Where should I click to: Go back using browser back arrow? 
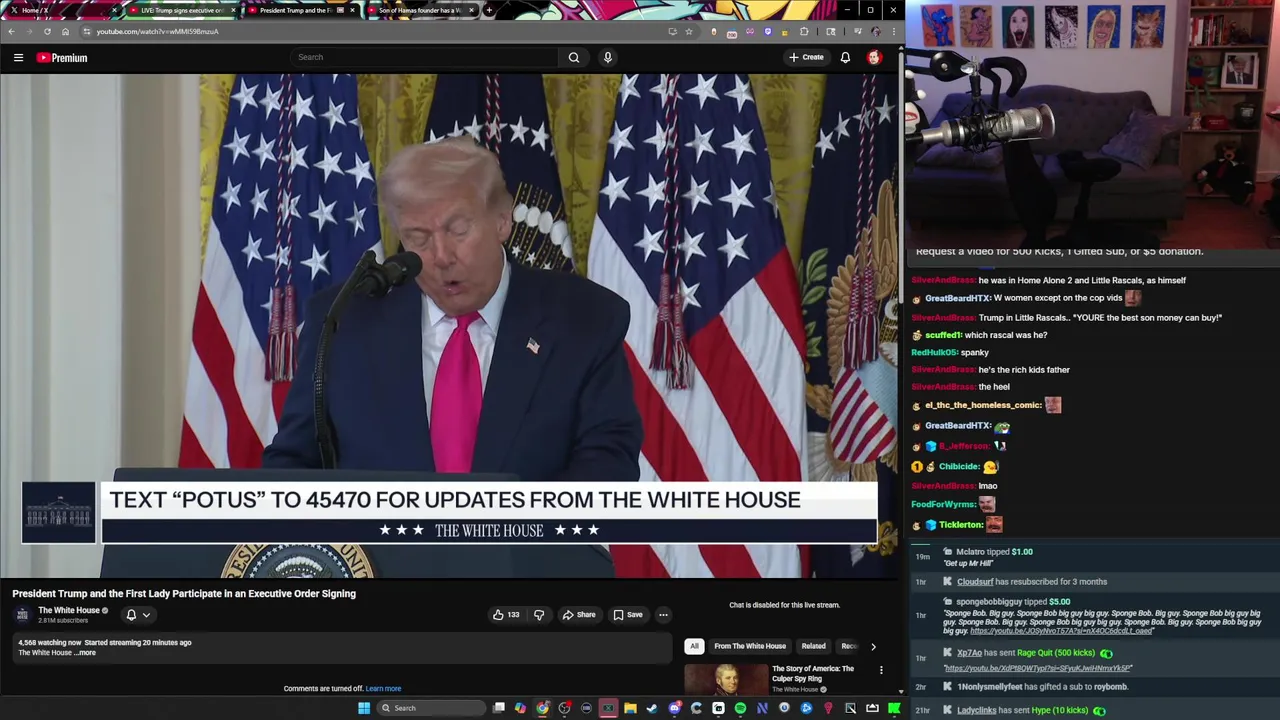pyautogui.click(x=11, y=31)
